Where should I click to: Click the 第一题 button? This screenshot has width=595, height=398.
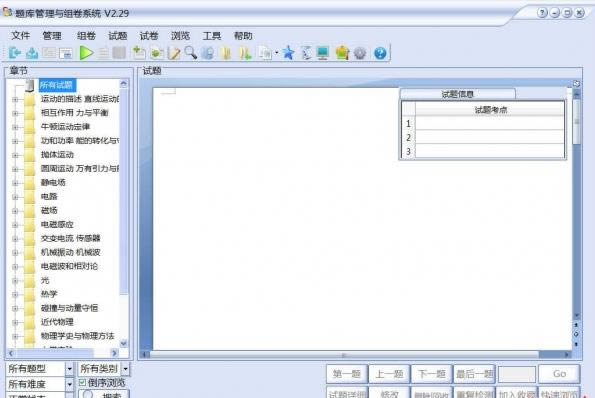[347, 374]
